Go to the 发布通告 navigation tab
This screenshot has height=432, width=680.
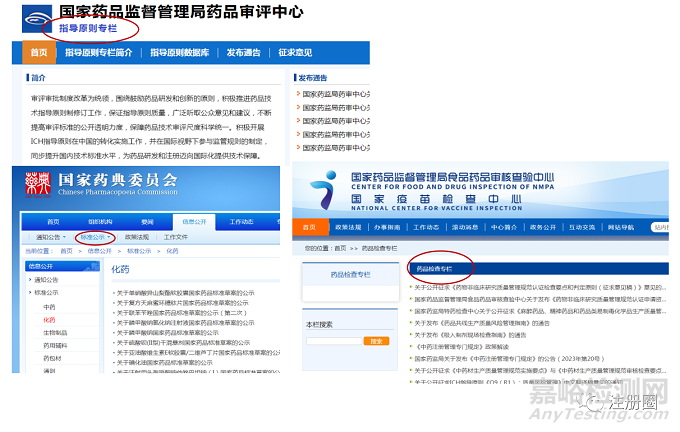coord(245,52)
